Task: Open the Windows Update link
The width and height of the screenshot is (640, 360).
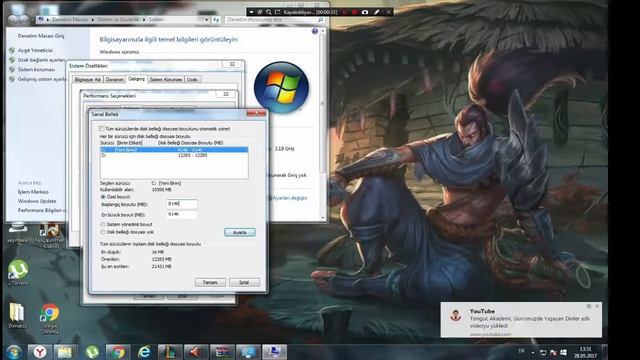Action: [x=37, y=201]
